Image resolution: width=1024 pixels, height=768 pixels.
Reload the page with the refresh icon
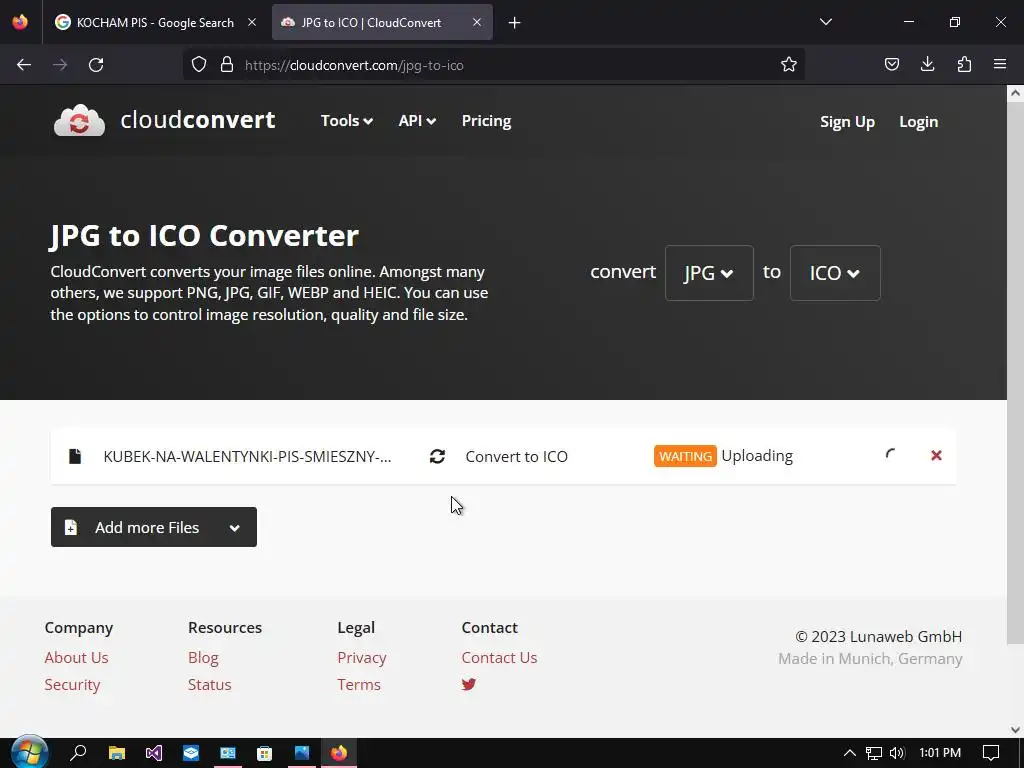point(96,65)
